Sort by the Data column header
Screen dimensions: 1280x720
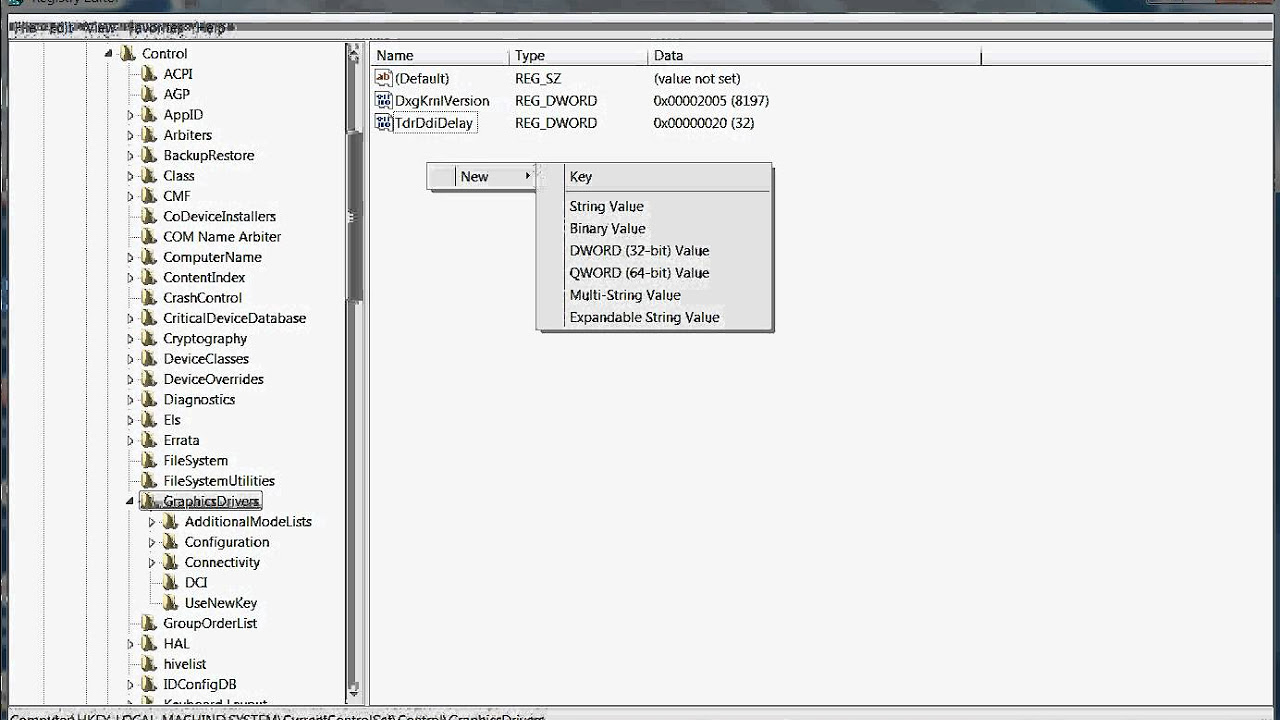tap(814, 56)
